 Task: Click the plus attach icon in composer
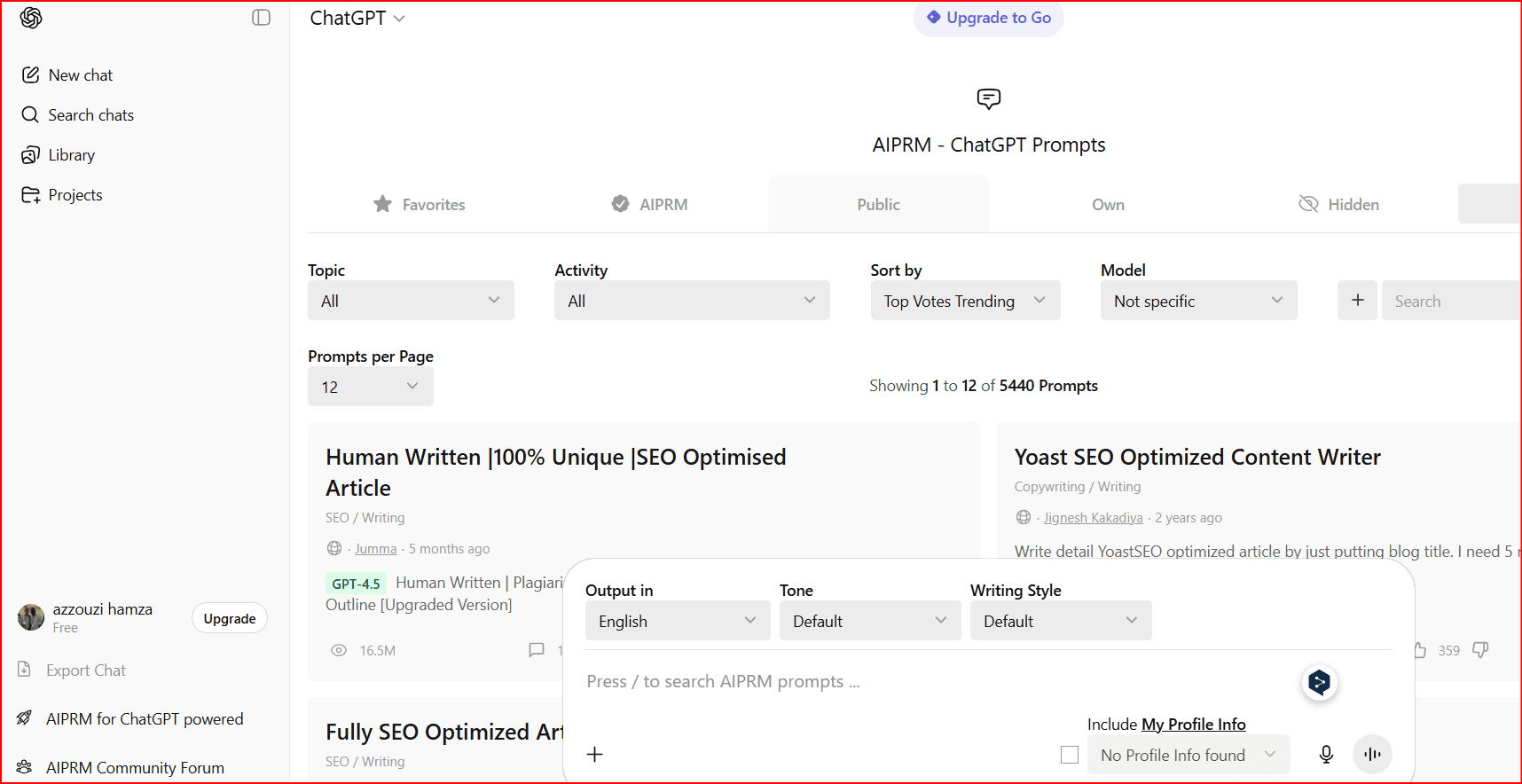[595, 755]
